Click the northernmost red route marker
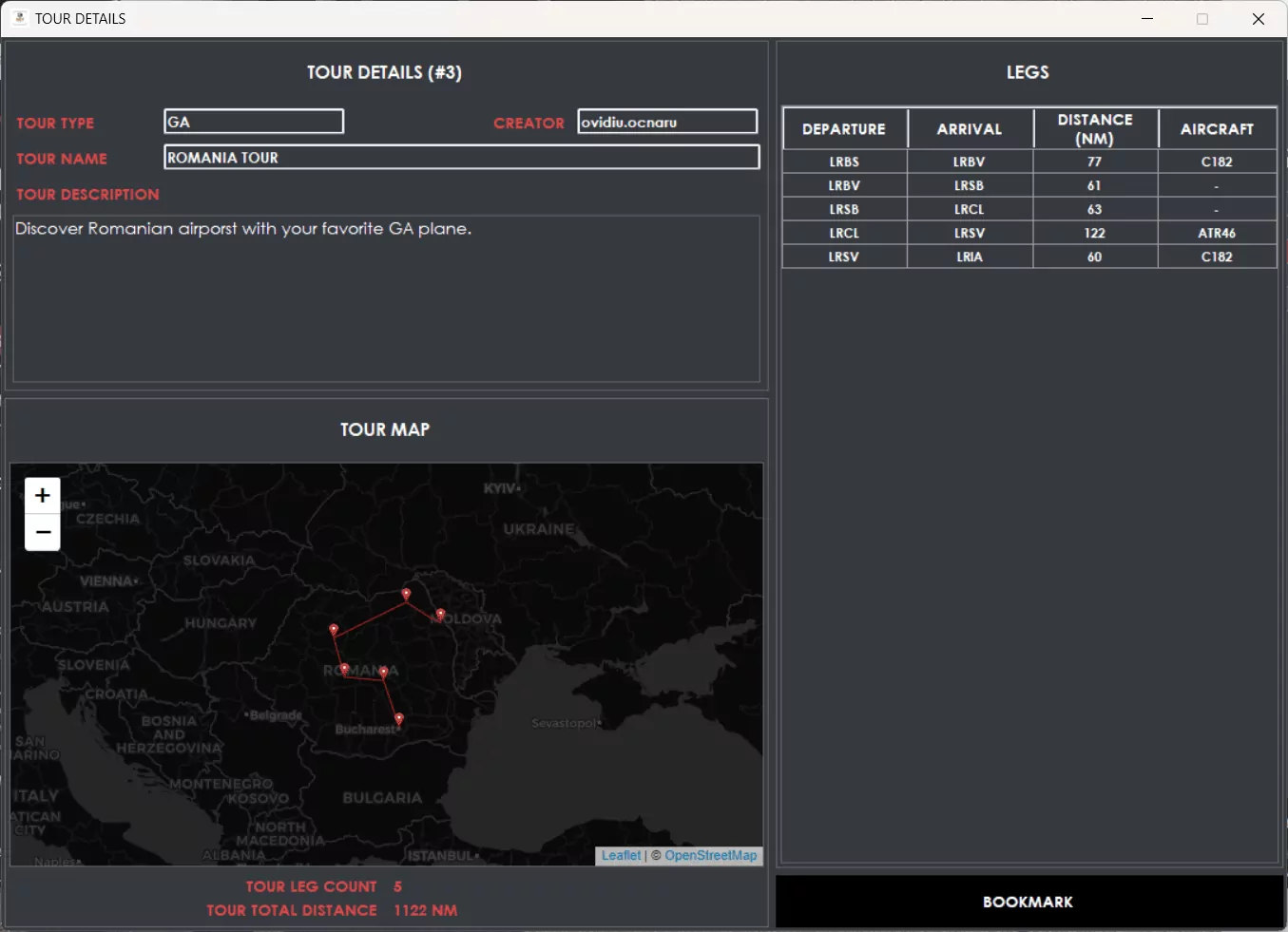The image size is (1288, 932). point(406,595)
